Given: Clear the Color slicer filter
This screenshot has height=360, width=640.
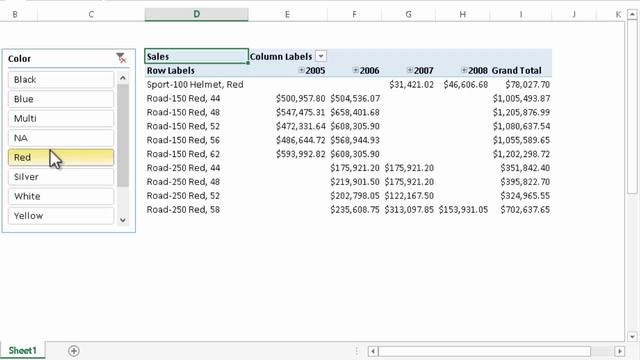Looking at the screenshot, I should 121,58.
